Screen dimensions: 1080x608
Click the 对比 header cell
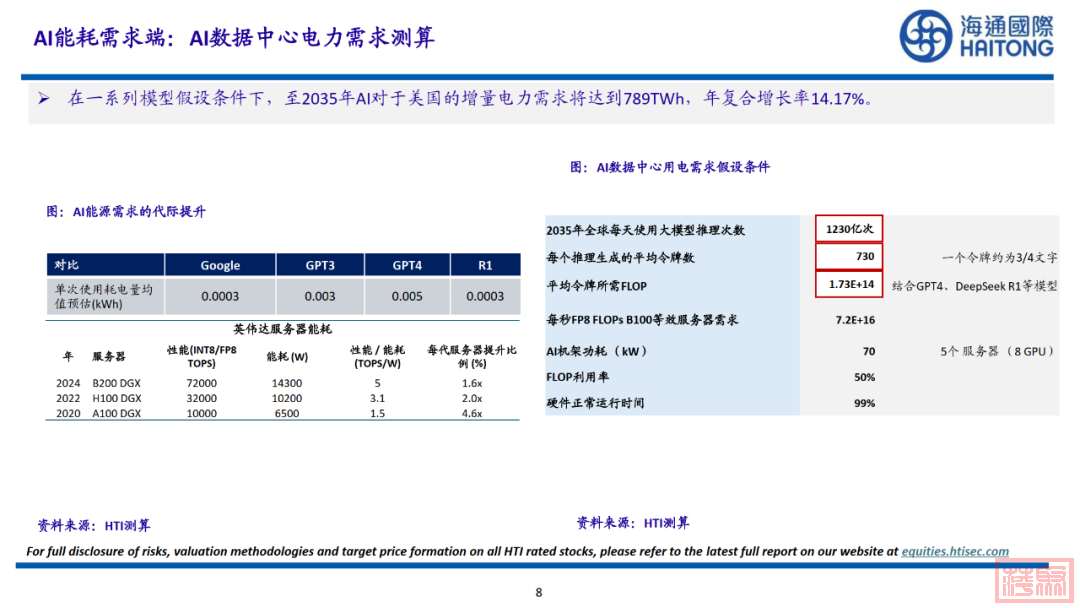point(66,265)
